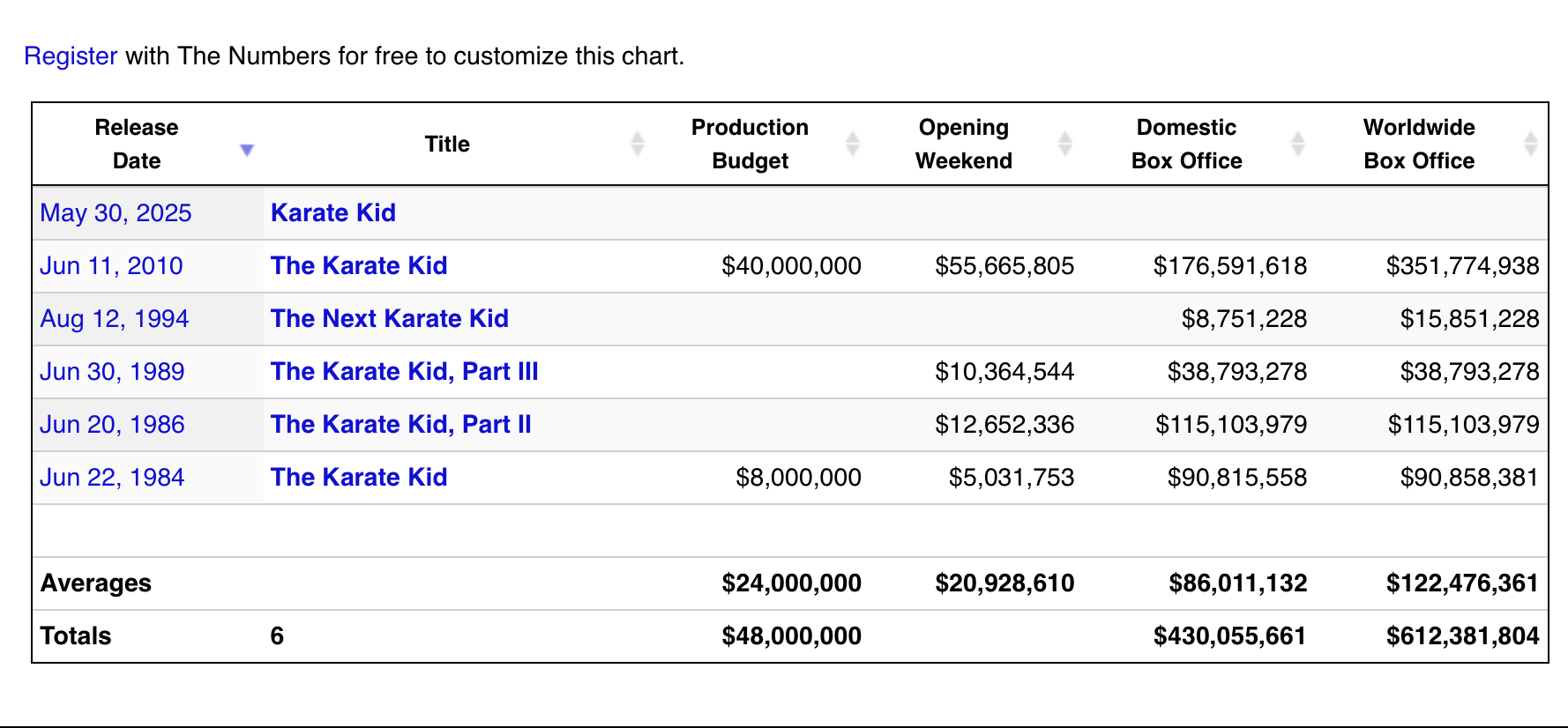Open The Next Karate Kid link

click(390, 319)
